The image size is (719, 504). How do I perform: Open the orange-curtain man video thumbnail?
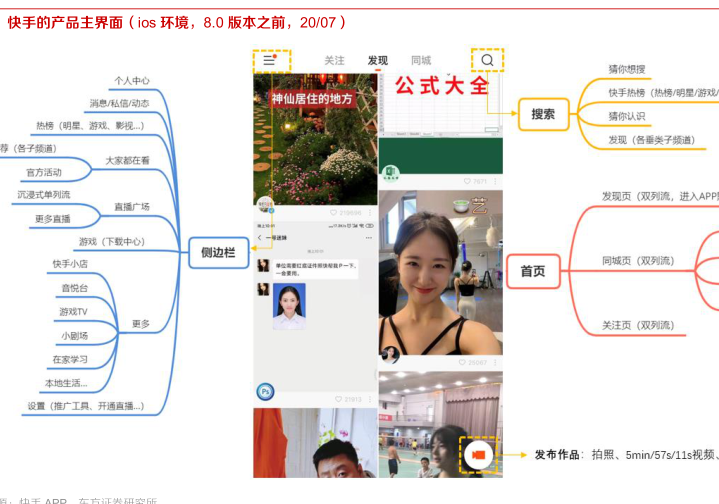coord(315,443)
